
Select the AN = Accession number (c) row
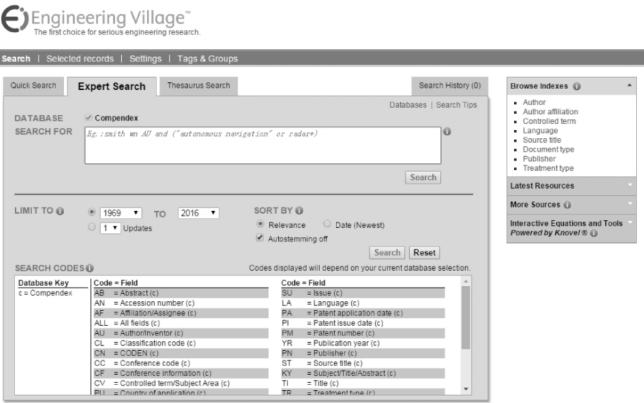(181, 303)
